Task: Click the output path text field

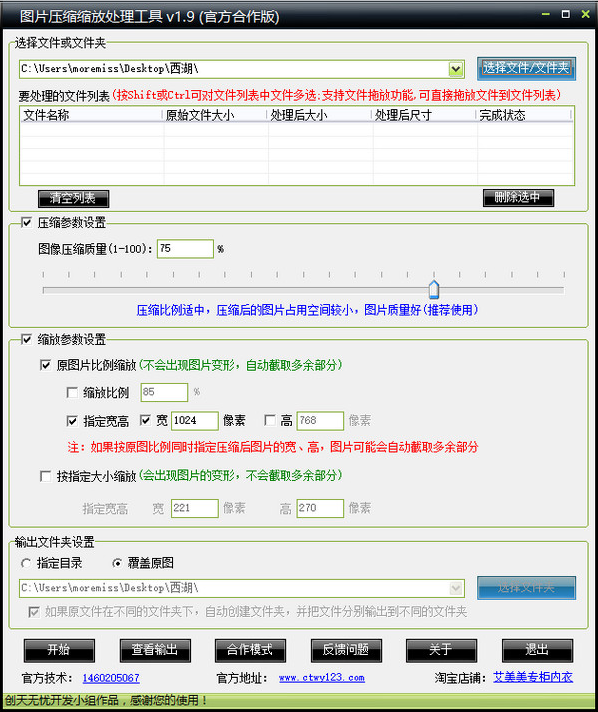Action: 234,588
